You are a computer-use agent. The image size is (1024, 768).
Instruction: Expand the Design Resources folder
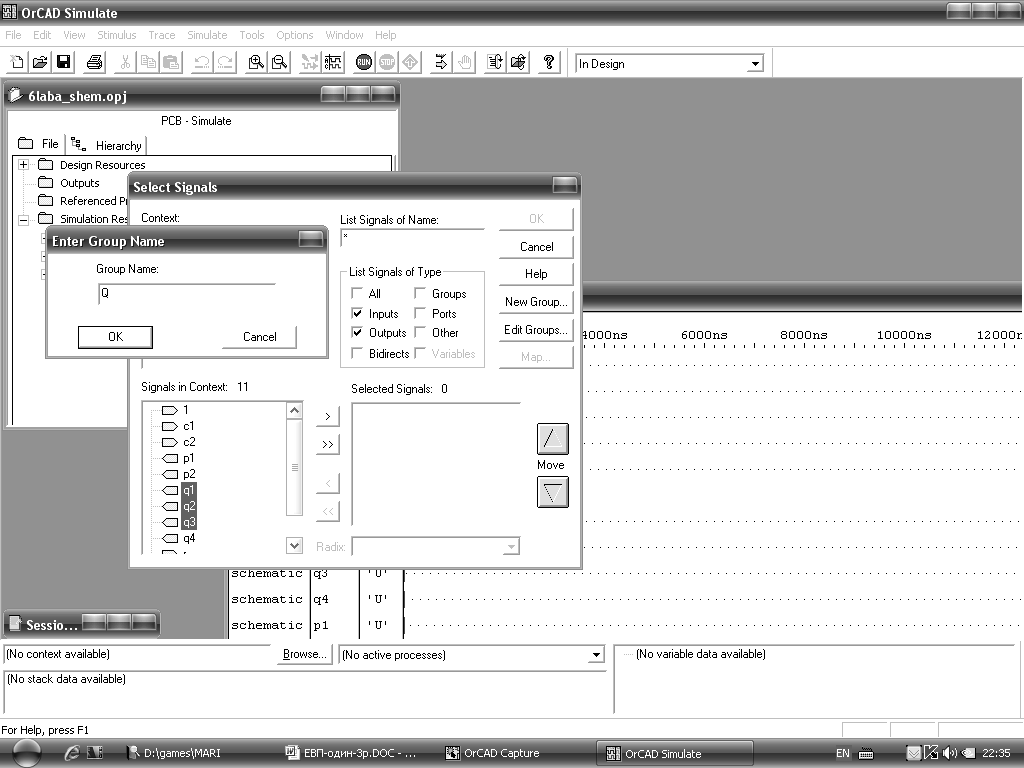[x=23, y=165]
